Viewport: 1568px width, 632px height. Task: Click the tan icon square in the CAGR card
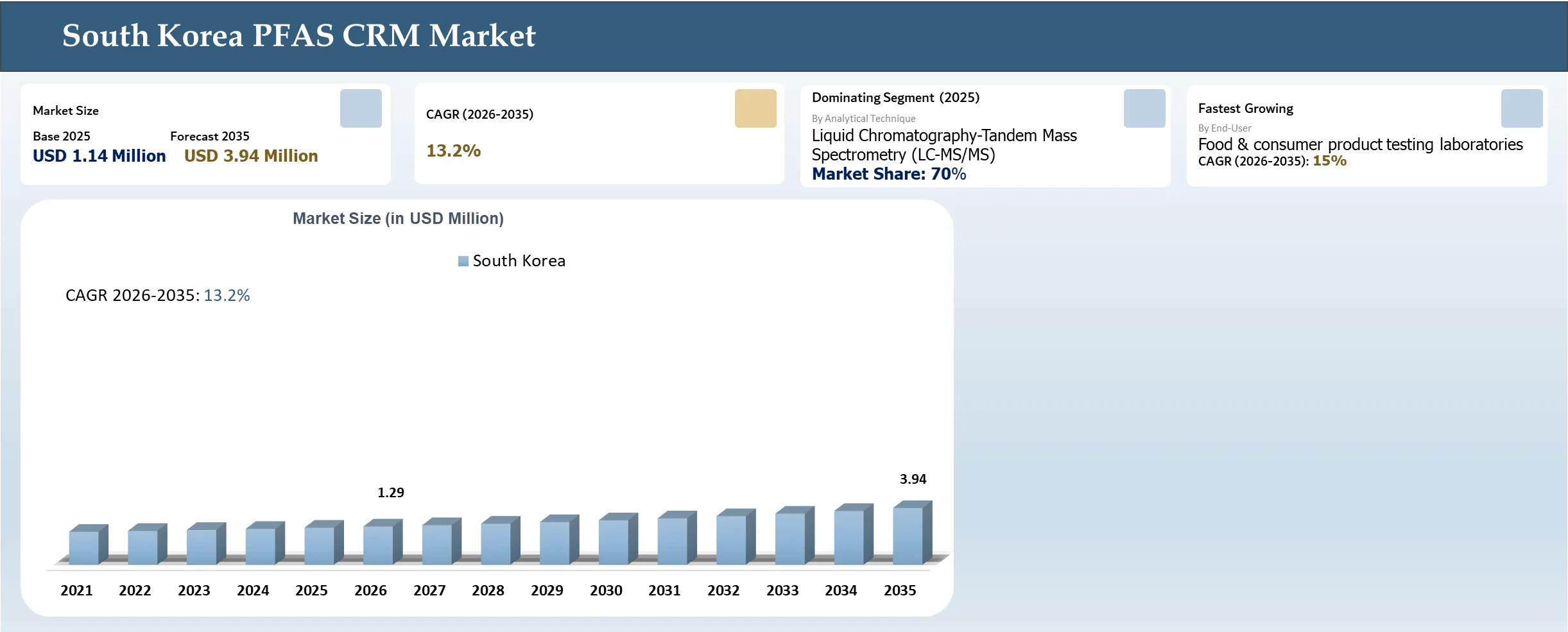[x=755, y=108]
